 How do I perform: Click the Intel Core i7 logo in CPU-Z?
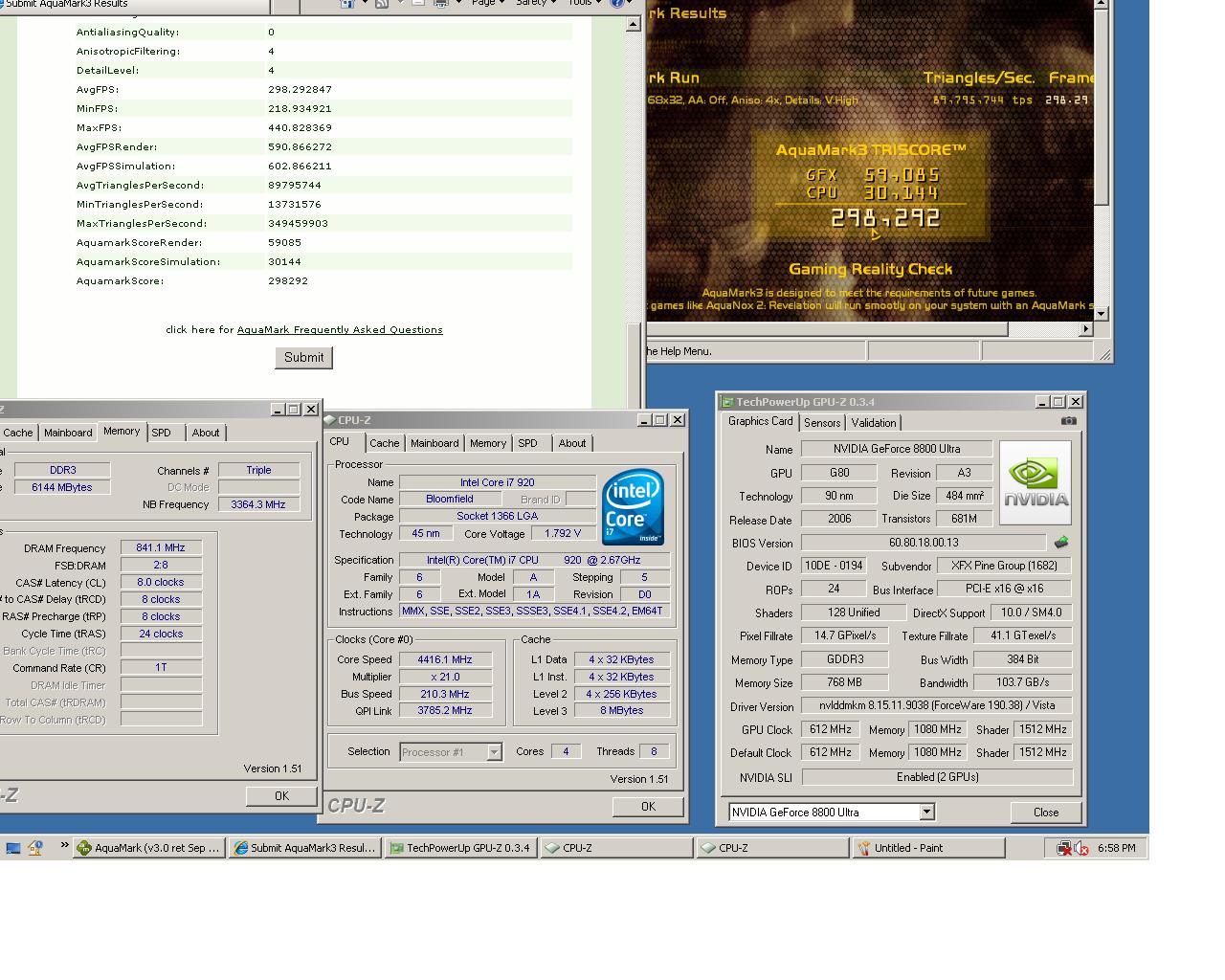633,506
